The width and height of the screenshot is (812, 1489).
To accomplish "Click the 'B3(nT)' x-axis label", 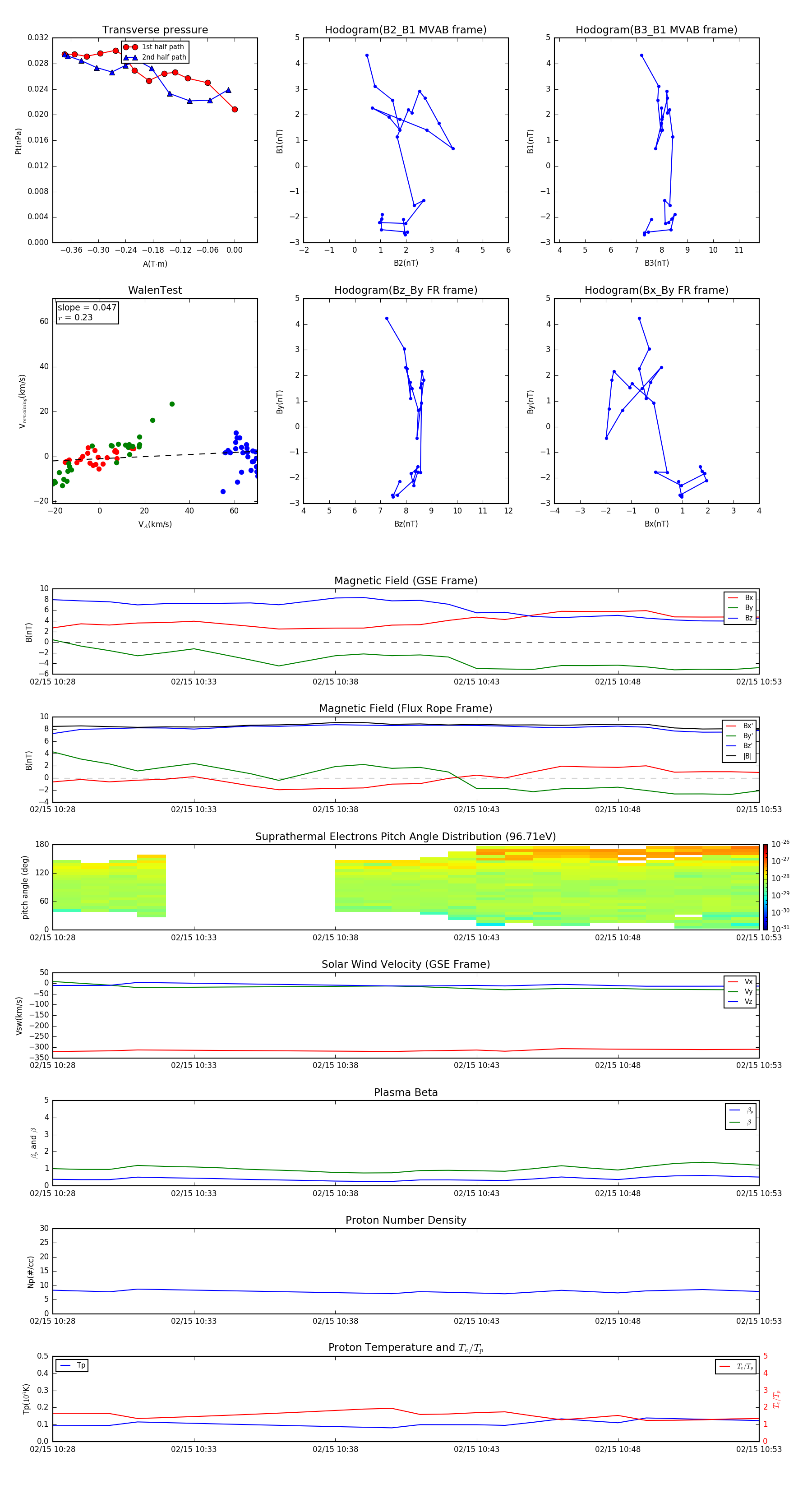I will 656,264.
